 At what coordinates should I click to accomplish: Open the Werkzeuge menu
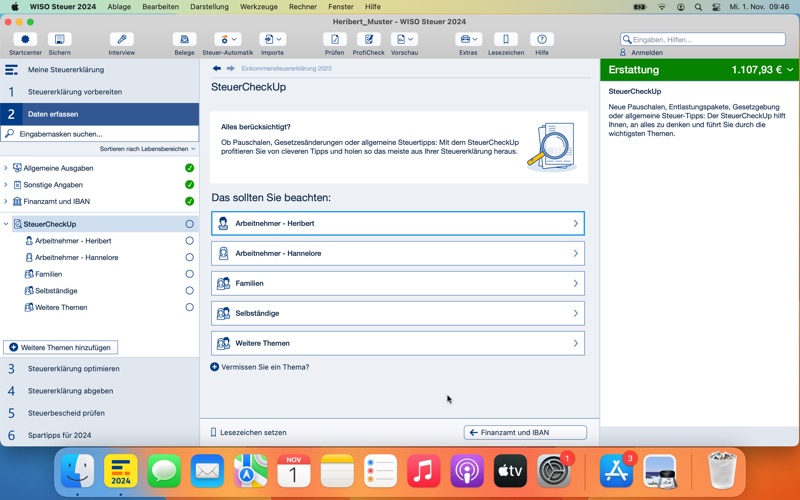(259, 7)
